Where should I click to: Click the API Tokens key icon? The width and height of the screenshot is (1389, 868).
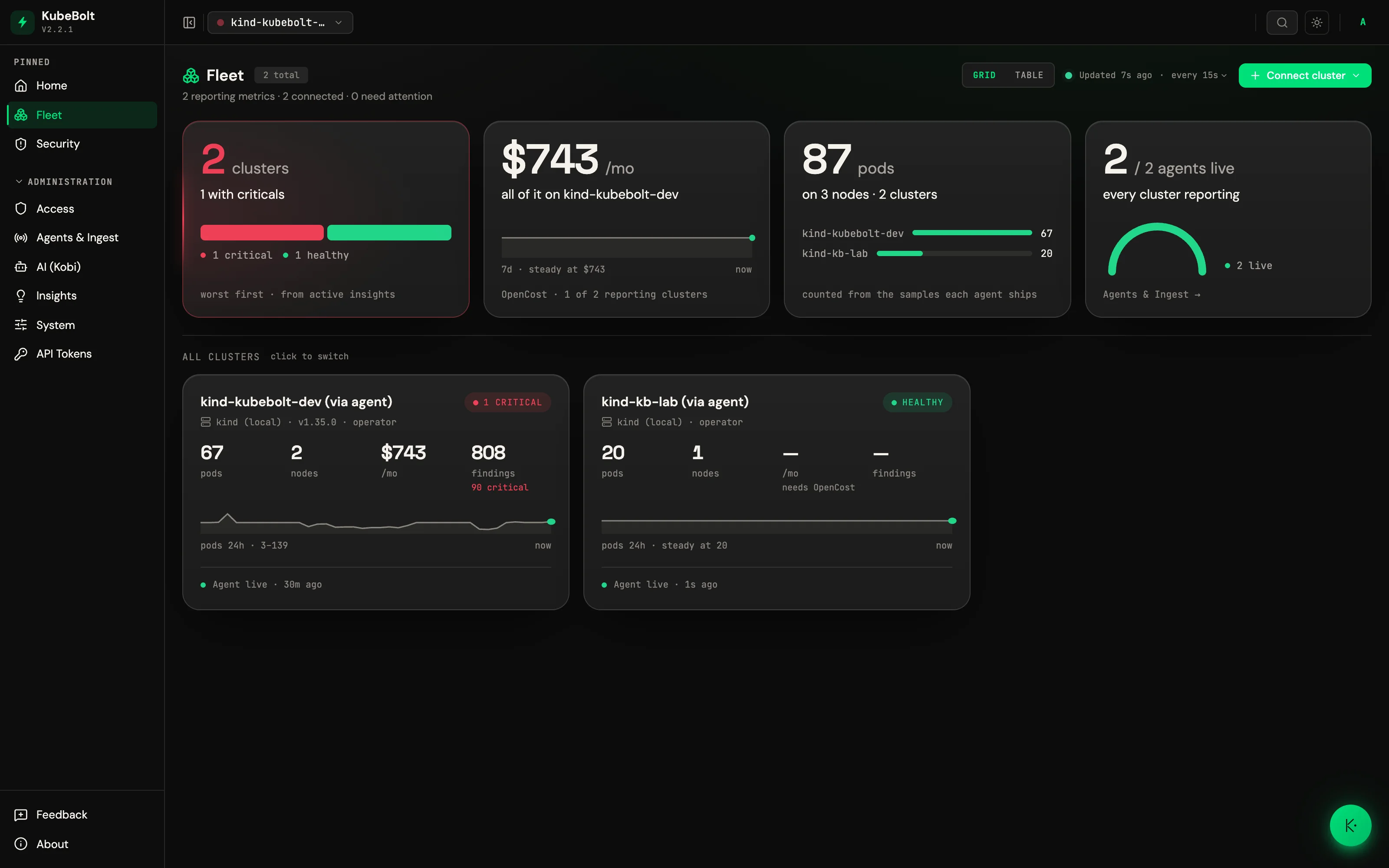tap(21, 354)
